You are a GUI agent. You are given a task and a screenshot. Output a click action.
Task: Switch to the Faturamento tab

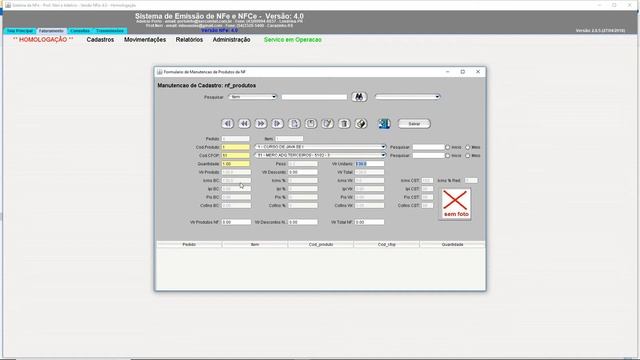tap(51, 31)
